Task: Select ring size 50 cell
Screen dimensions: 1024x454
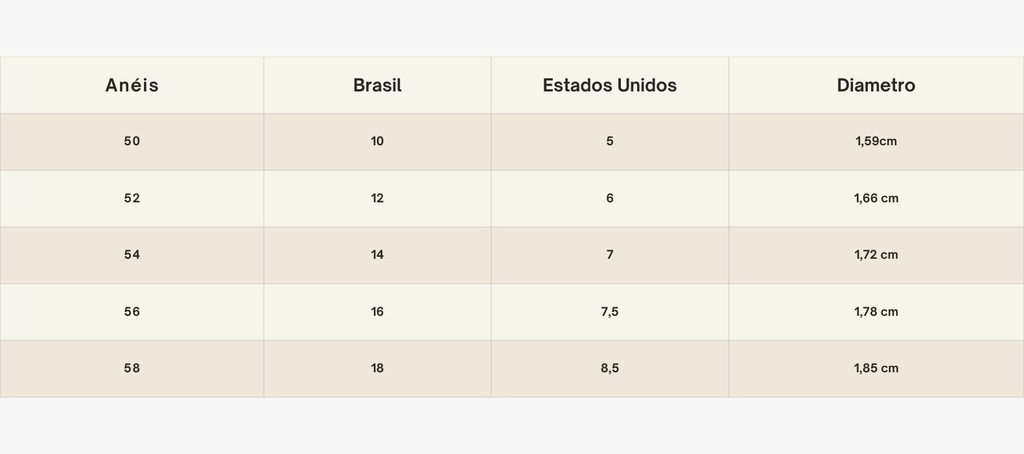Action: pos(132,142)
